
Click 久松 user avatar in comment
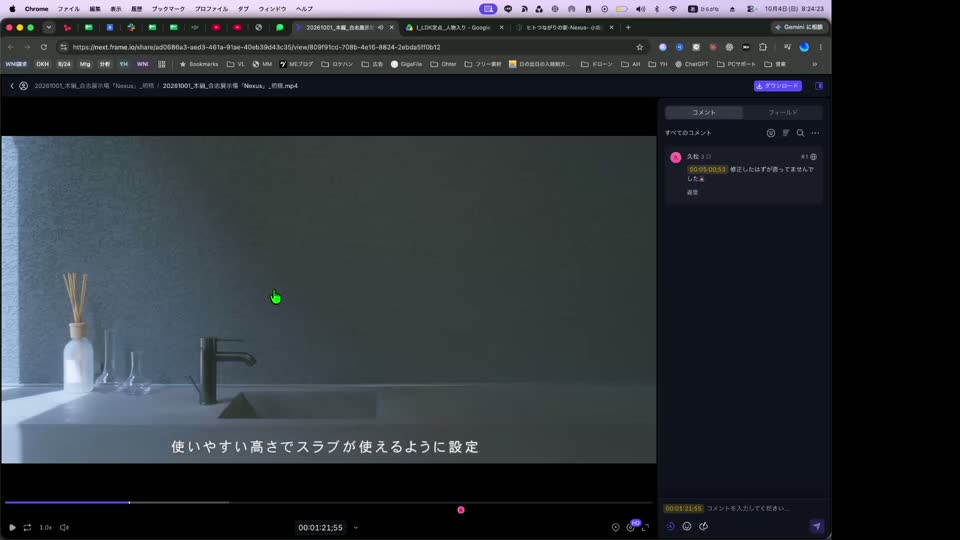coord(676,157)
